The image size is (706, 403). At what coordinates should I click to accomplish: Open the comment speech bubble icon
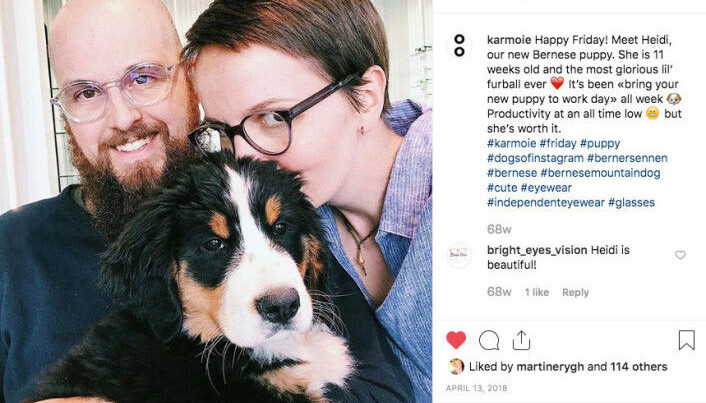point(489,340)
